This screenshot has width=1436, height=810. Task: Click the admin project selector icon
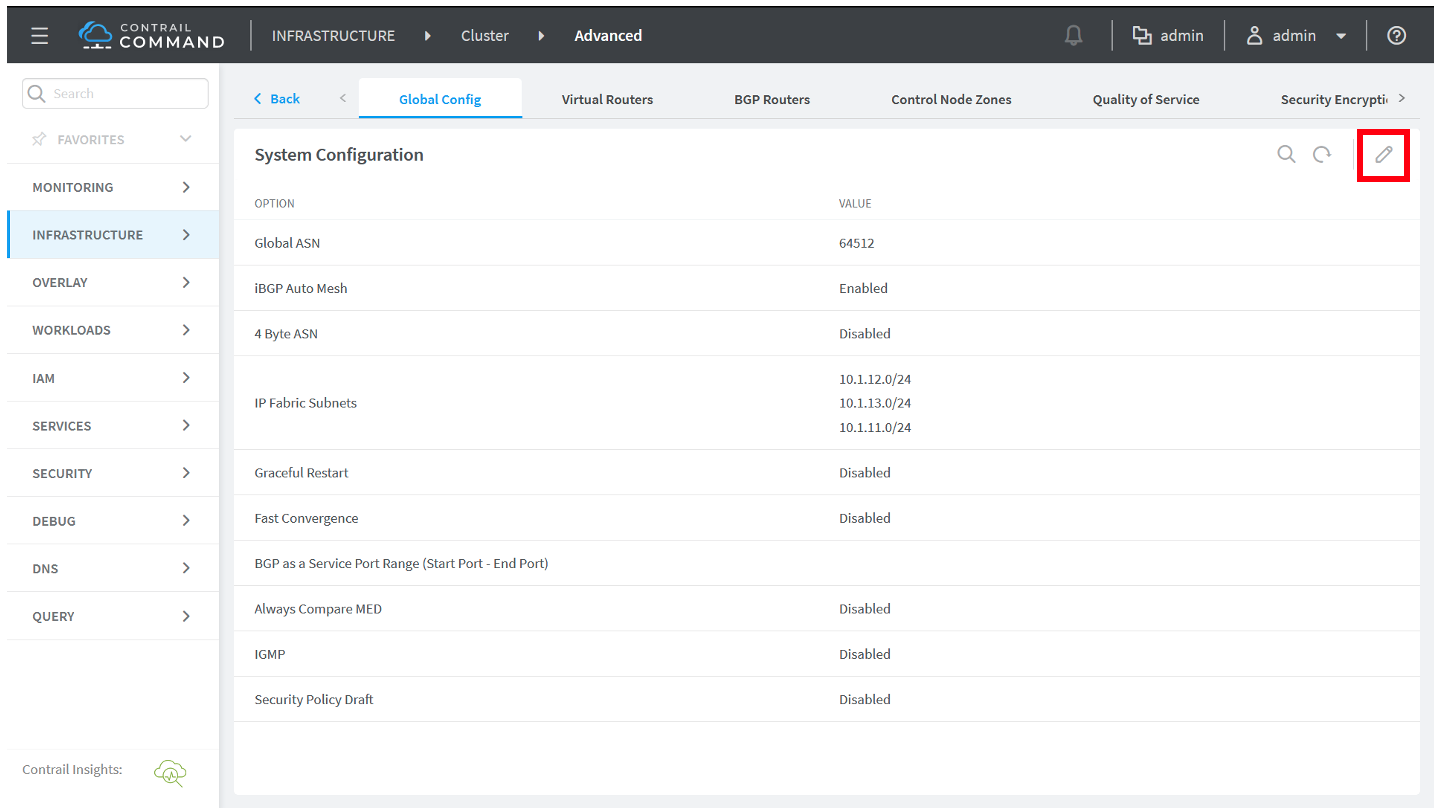tap(1142, 36)
